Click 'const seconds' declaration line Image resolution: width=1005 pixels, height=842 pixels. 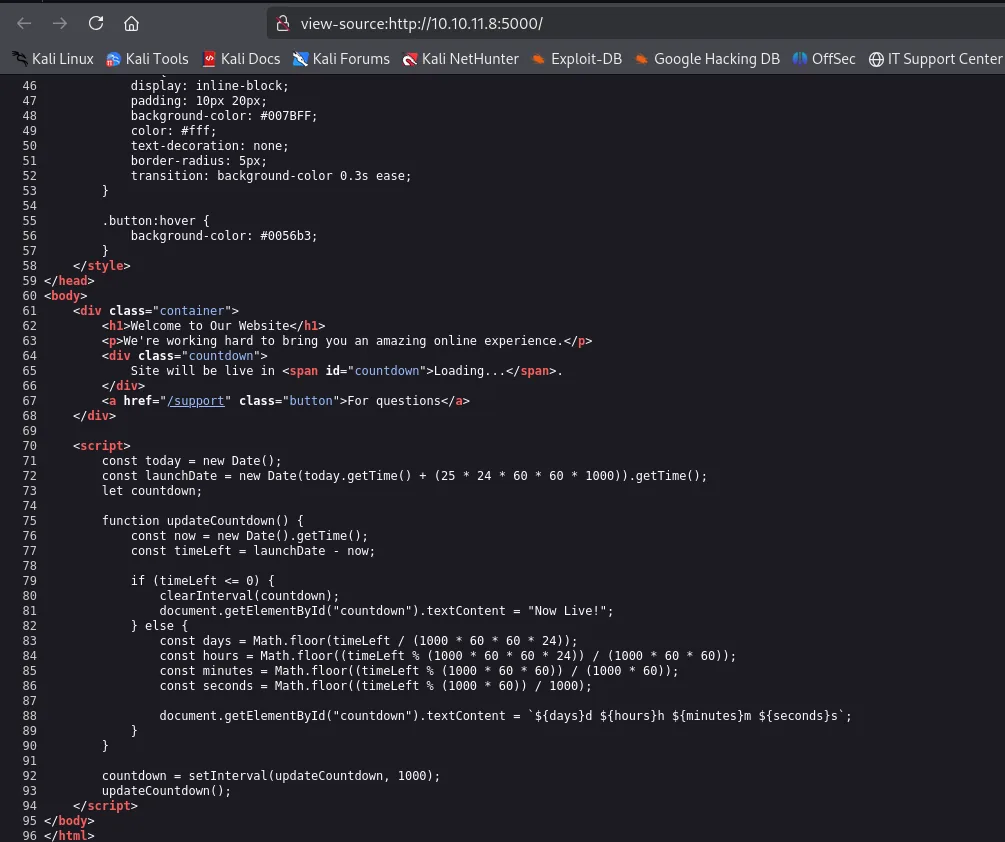tap(376, 686)
